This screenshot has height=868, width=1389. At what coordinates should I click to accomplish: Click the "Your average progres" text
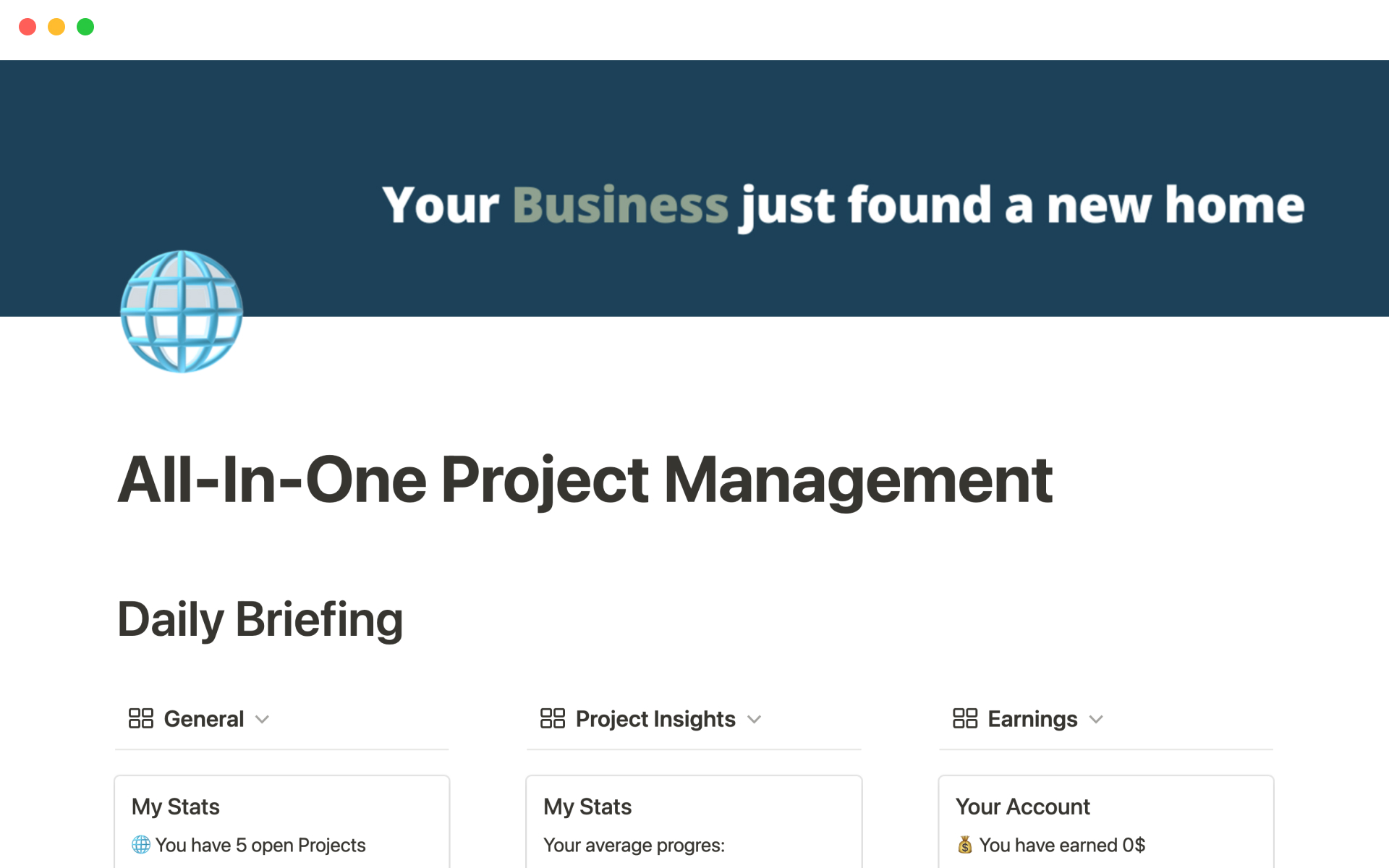coord(634,845)
